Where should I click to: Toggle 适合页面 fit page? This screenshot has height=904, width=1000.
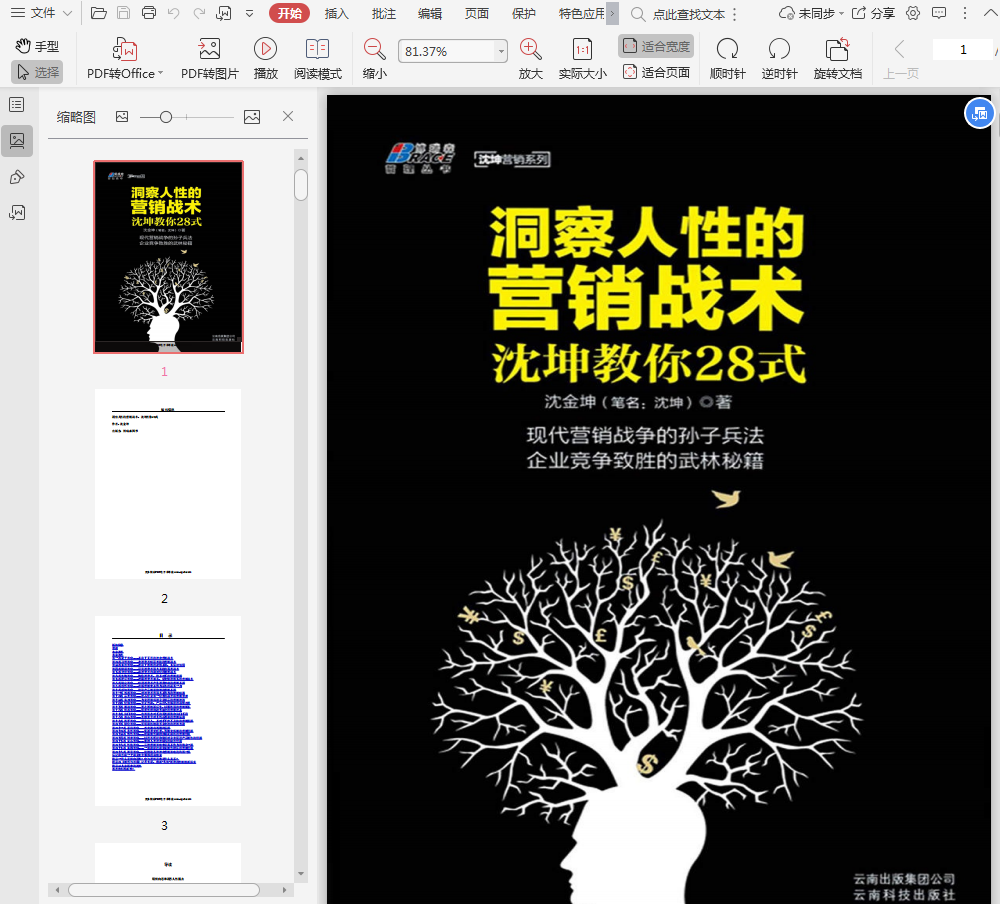656,72
